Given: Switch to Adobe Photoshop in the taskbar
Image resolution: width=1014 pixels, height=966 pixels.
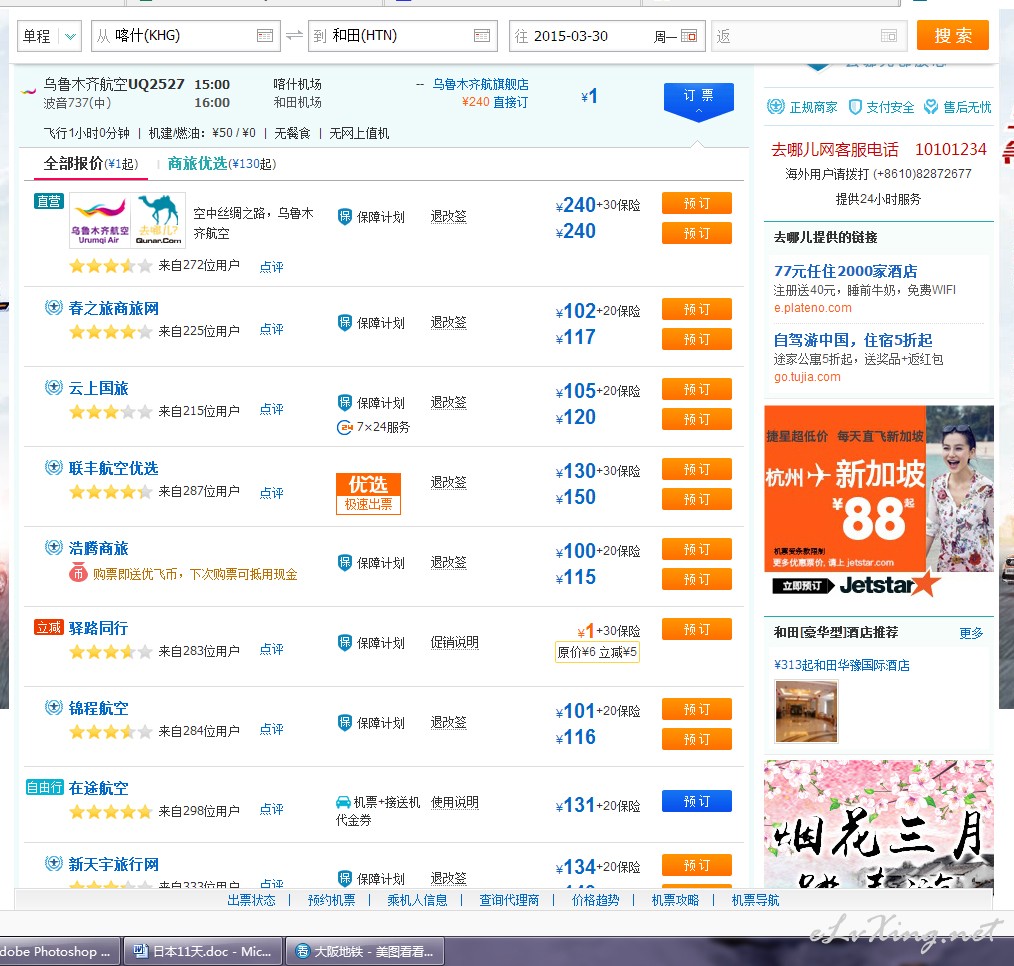Looking at the screenshot, I should pos(59,951).
